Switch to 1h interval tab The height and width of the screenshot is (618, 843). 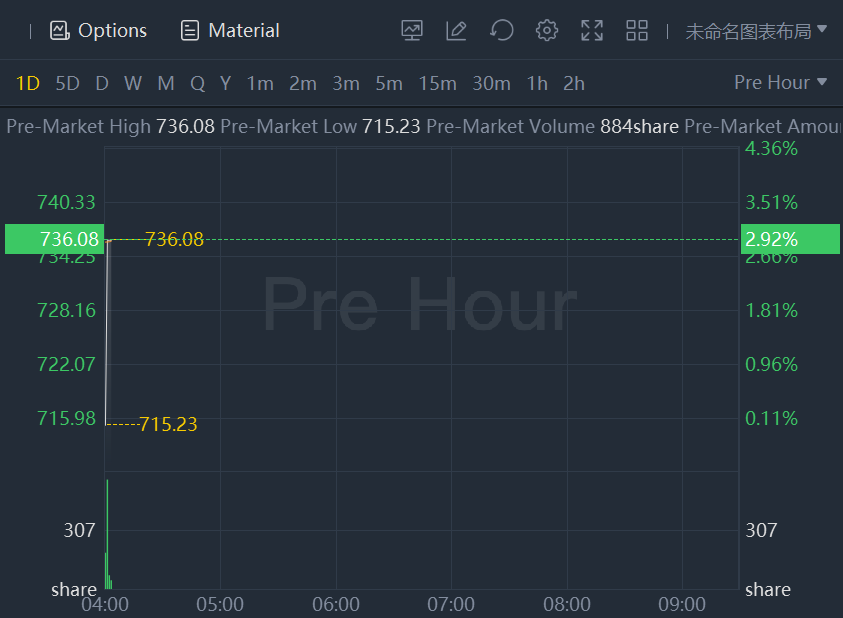pos(537,83)
